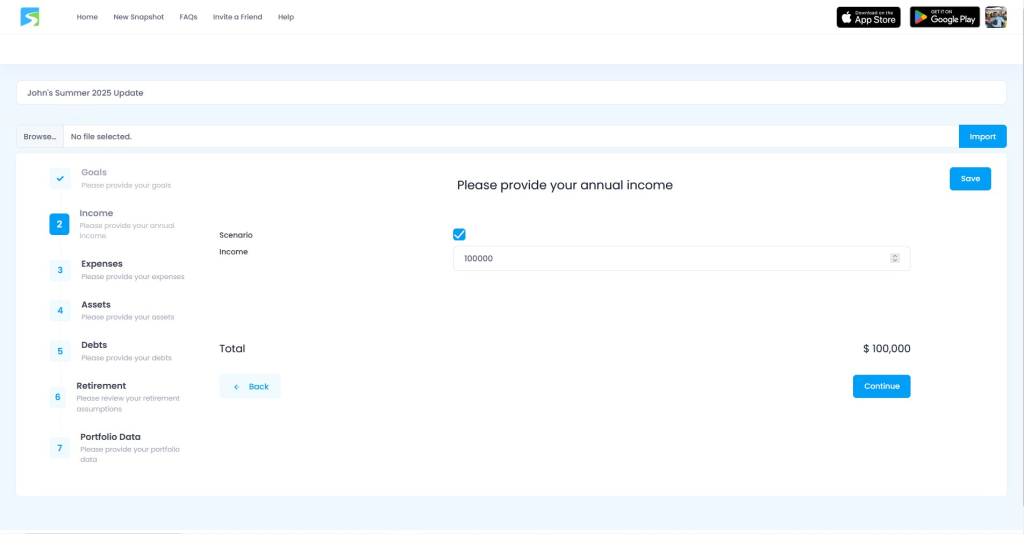This screenshot has width=1024, height=534.
Task: Click the Back button
Action: (250, 386)
